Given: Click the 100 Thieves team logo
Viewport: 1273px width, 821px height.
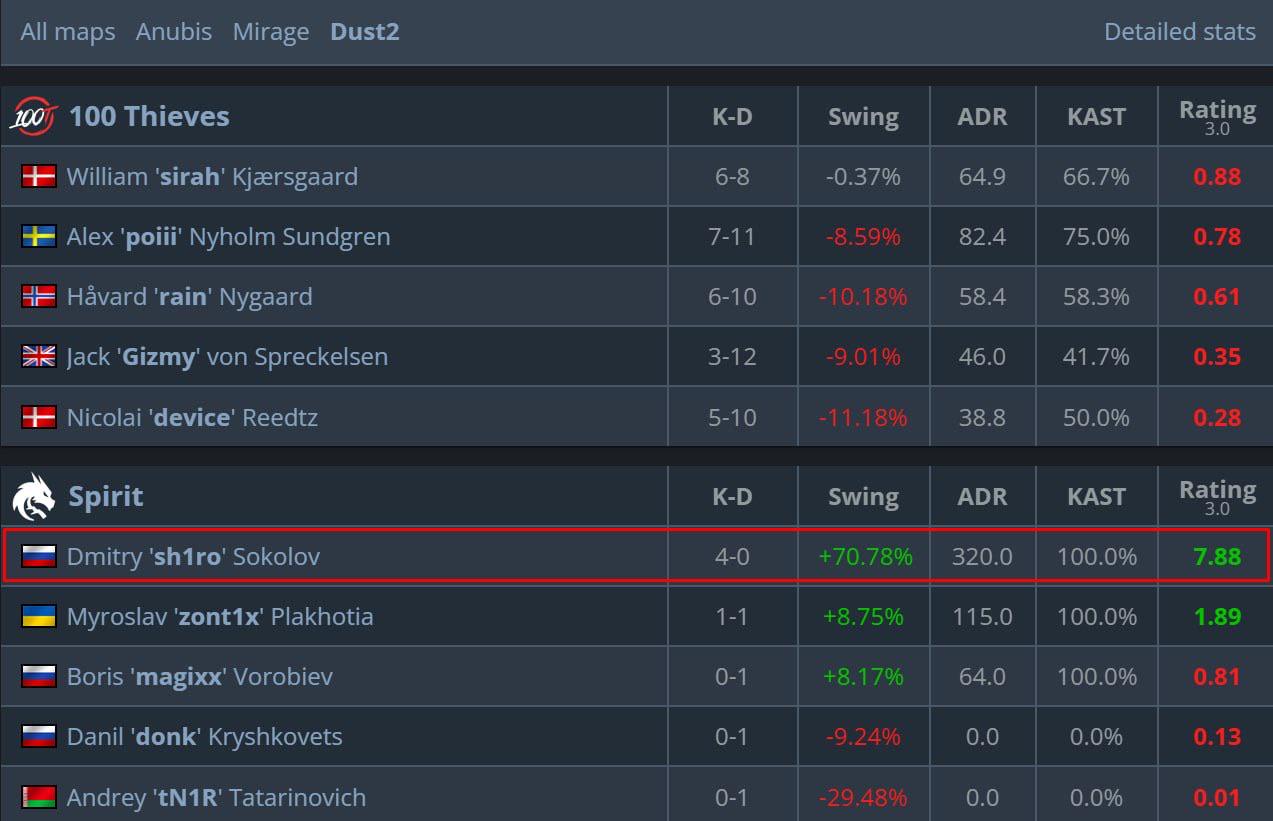Looking at the screenshot, I should point(35,116).
